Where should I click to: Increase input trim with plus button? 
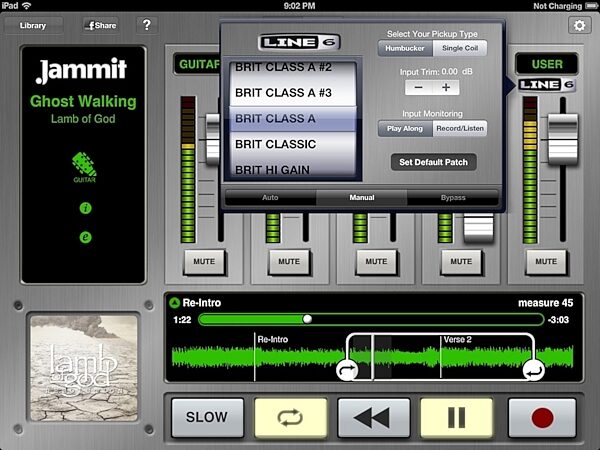click(446, 88)
